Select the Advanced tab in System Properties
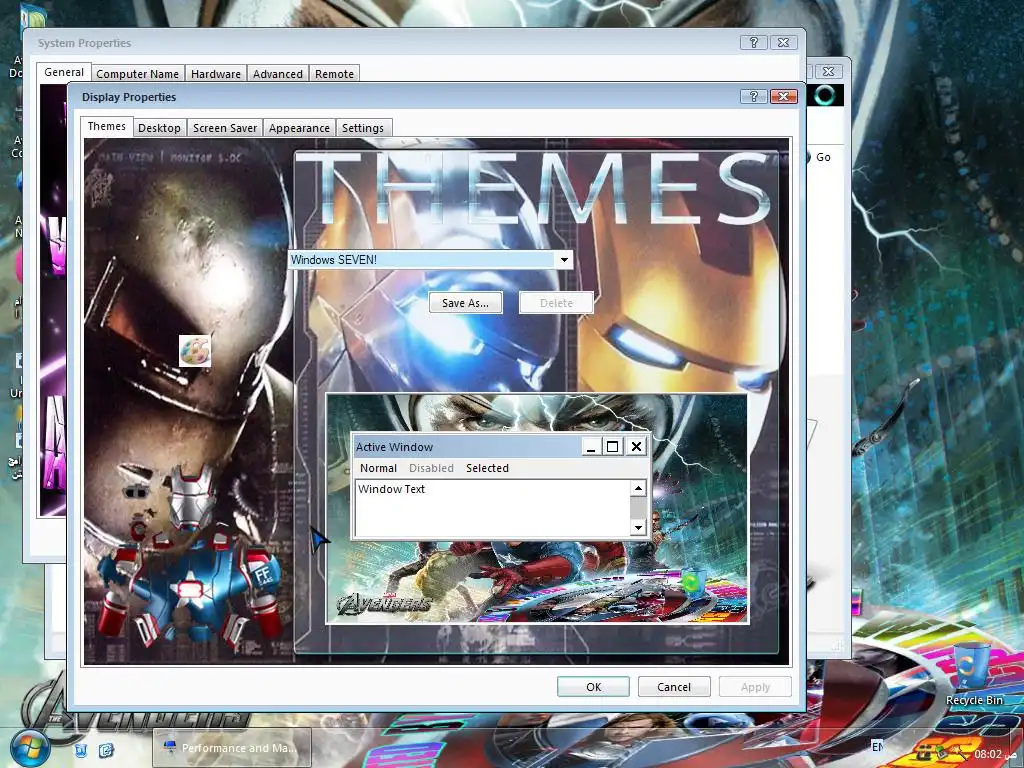 pos(278,74)
